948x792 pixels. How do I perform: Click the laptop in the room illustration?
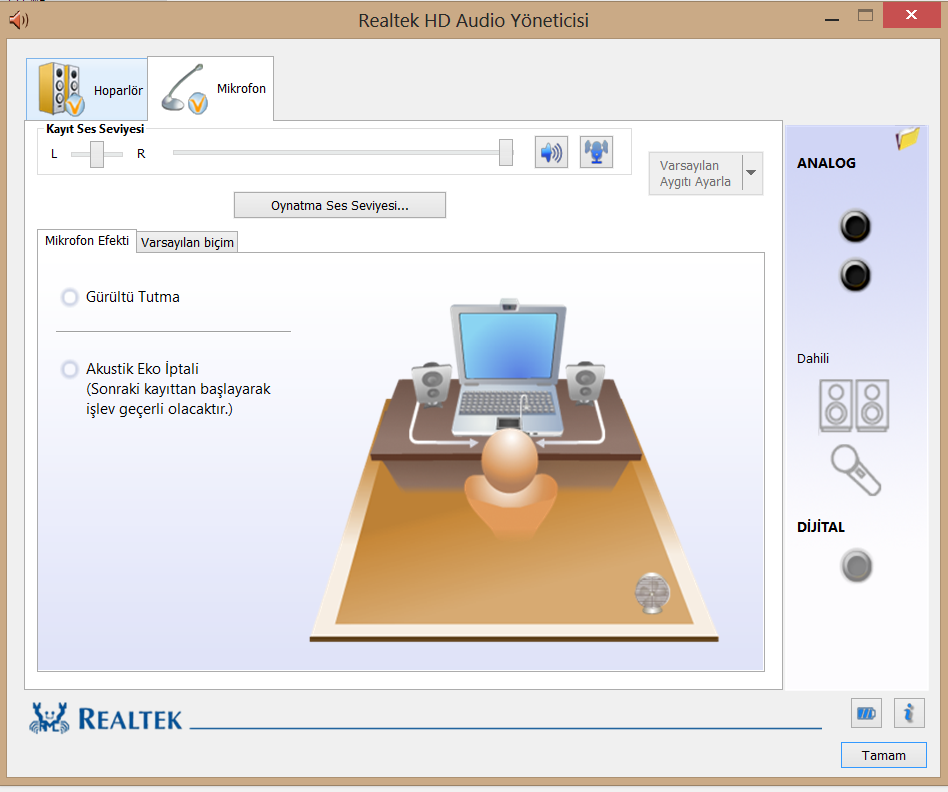(508, 368)
